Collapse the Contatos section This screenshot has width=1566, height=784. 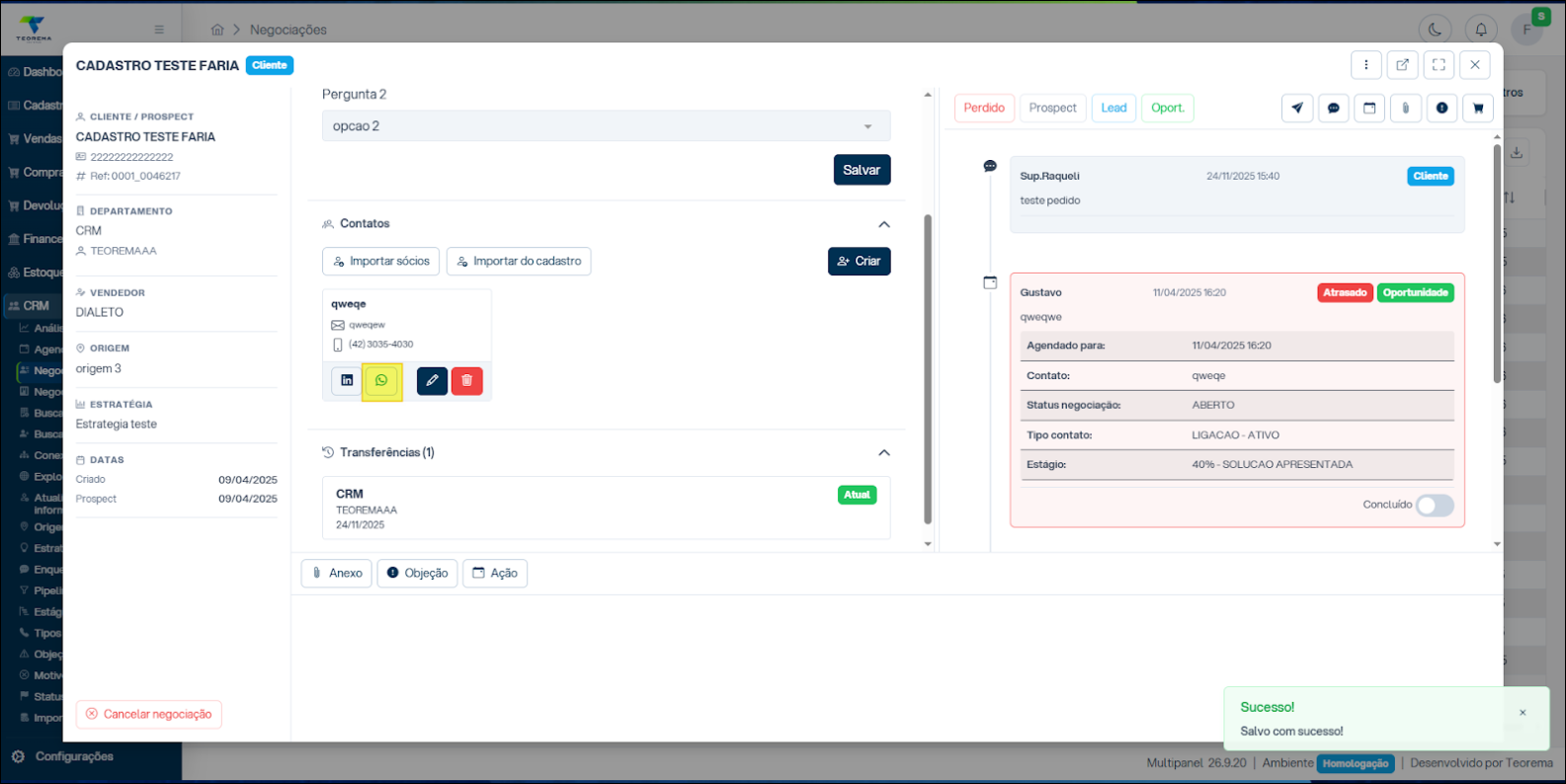(884, 224)
